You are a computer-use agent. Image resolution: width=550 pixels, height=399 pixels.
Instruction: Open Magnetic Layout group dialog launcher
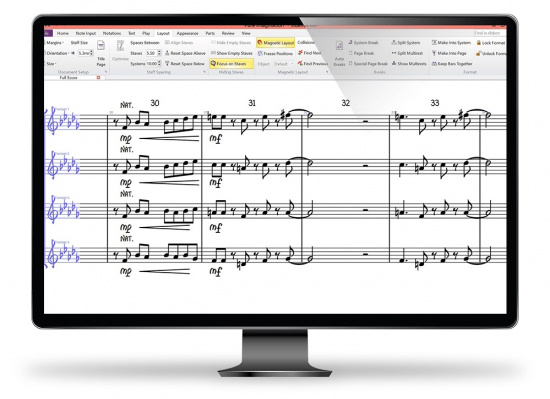point(327,72)
